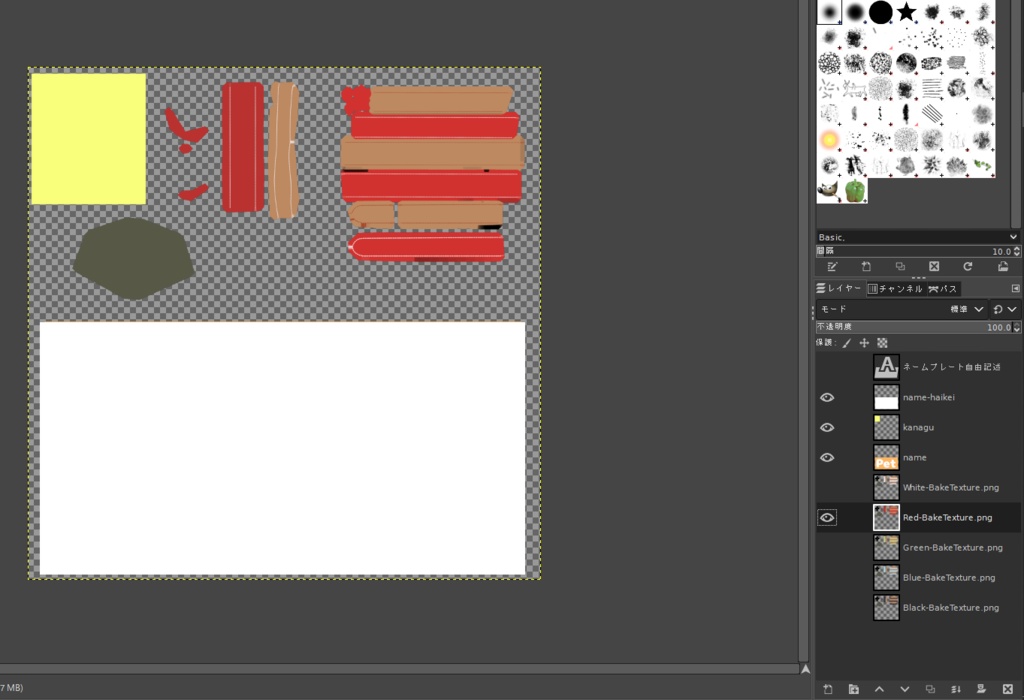The image size is (1024, 700).
Task: Hide the name layer
Action: (x=827, y=457)
